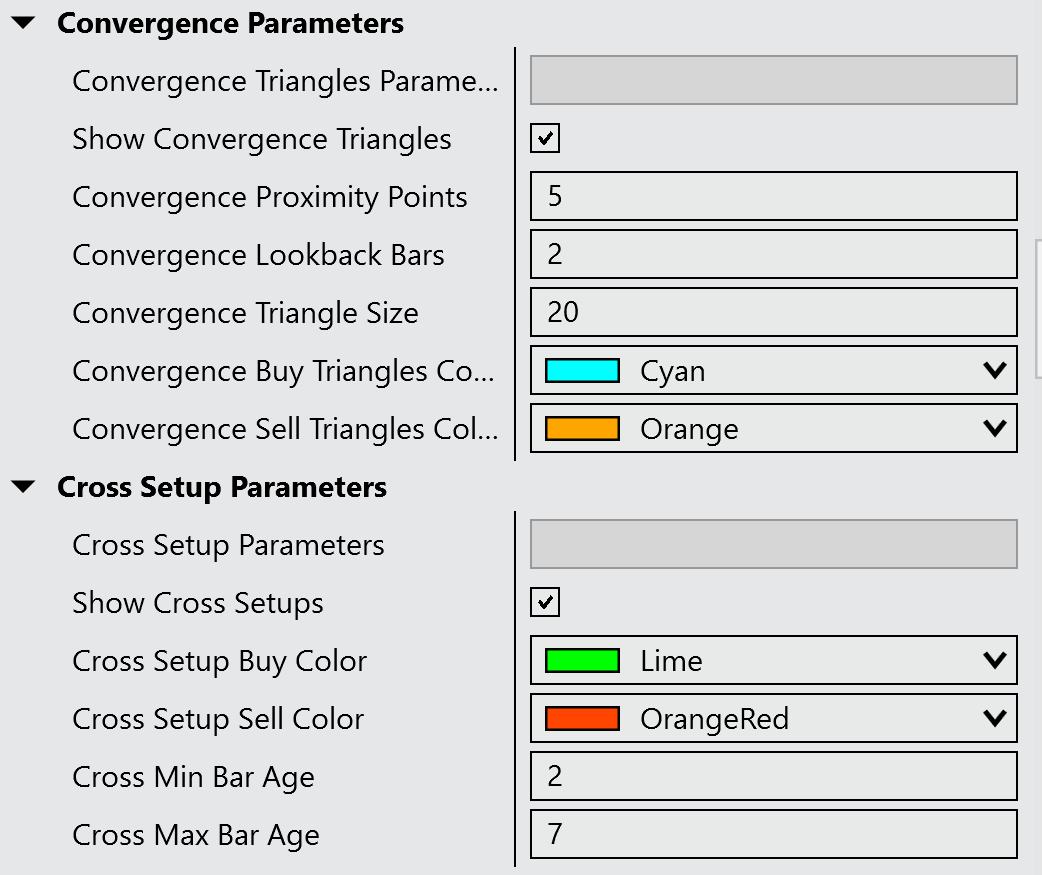Click the empty Convergence Triangles Parameters field
The height and width of the screenshot is (875, 1042).
(773, 81)
